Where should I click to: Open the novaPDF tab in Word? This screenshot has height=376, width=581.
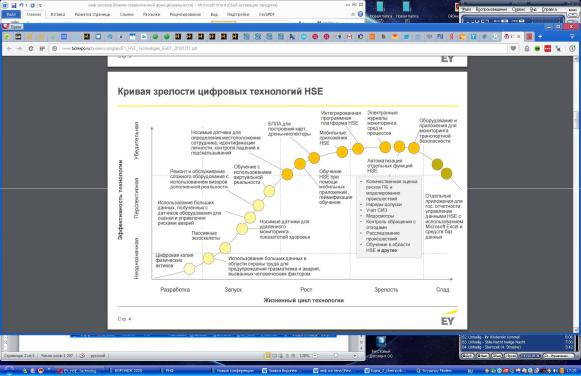tap(267, 14)
